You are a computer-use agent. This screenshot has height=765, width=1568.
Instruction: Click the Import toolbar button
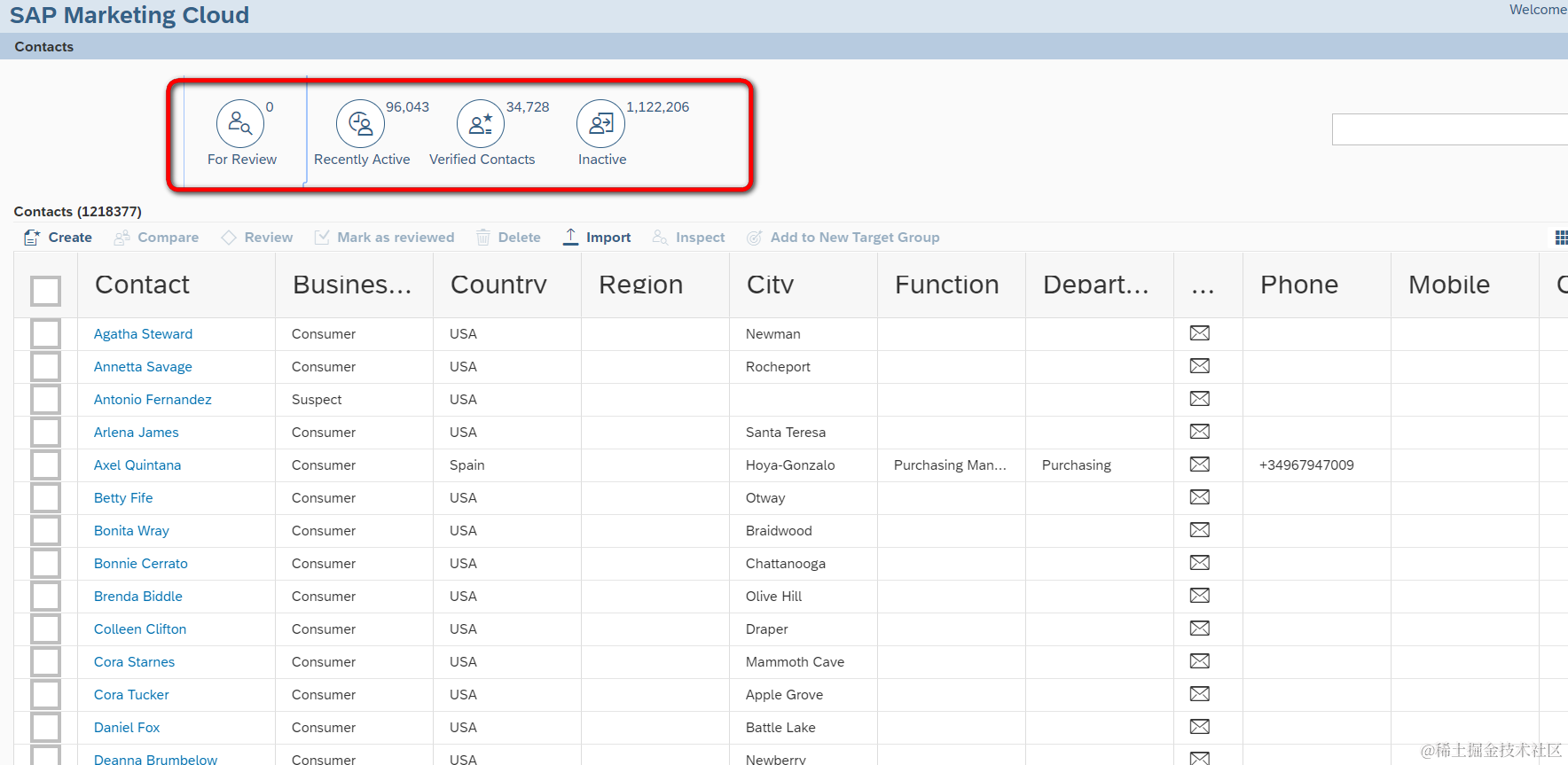coord(597,238)
